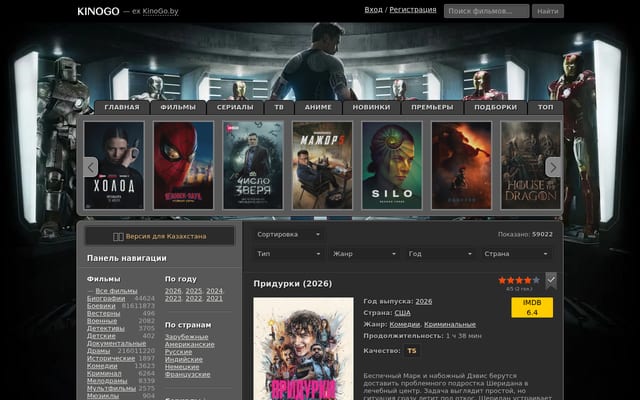Open the Документальные category
The width and height of the screenshot is (640, 400).
click(116, 343)
